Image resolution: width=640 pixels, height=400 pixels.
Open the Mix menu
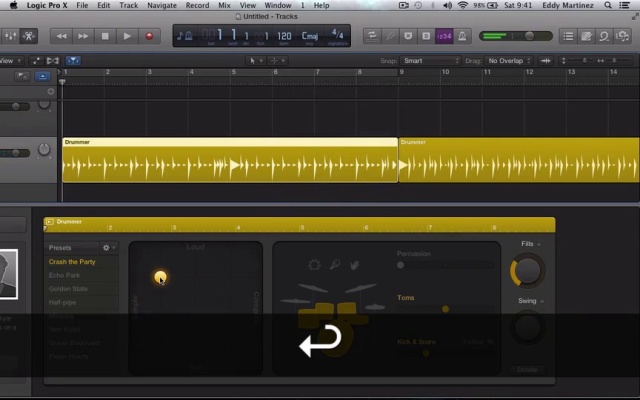coord(224,5)
